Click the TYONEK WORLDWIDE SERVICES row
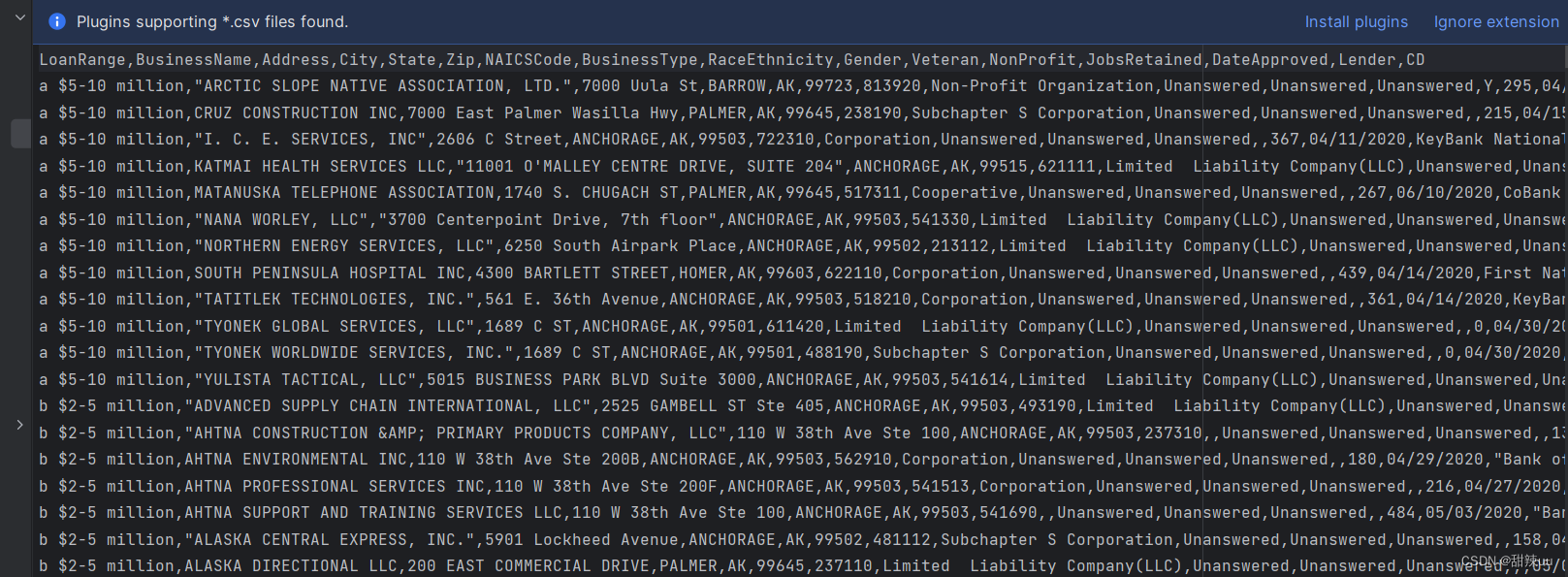Screen dimensions: 1568x577 [x=803, y=353]
